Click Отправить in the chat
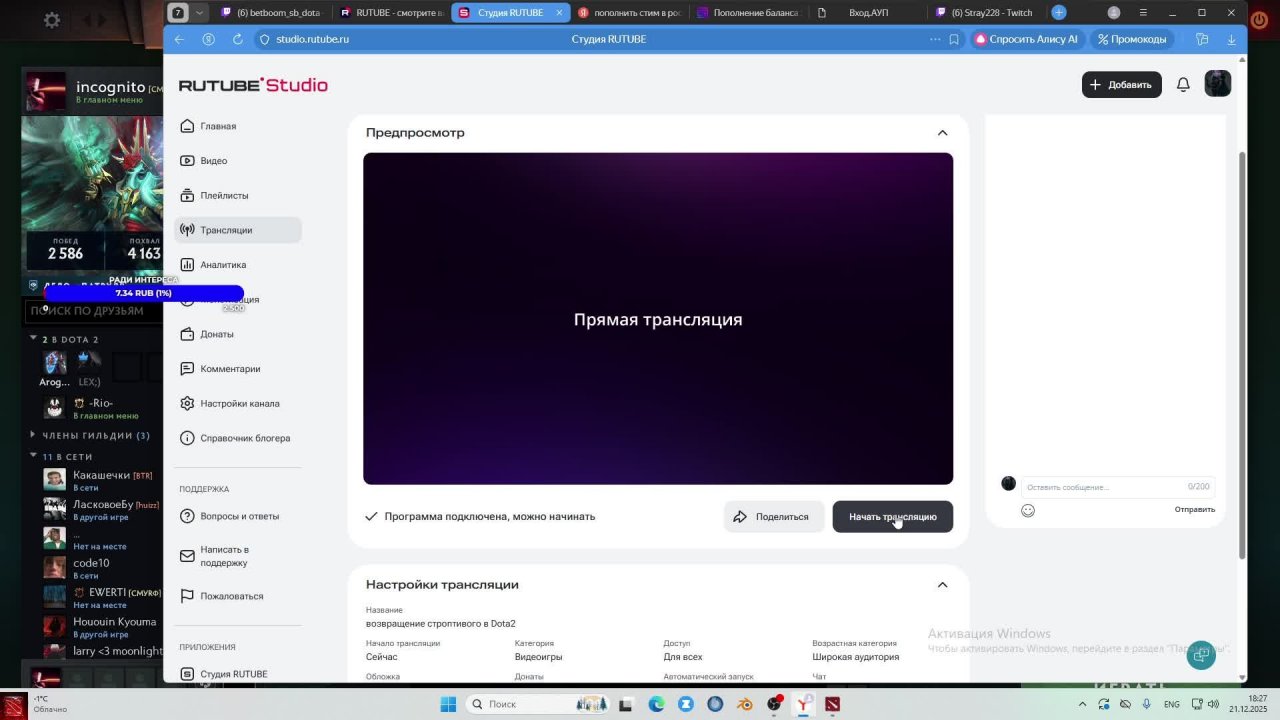 point(1194,510)
